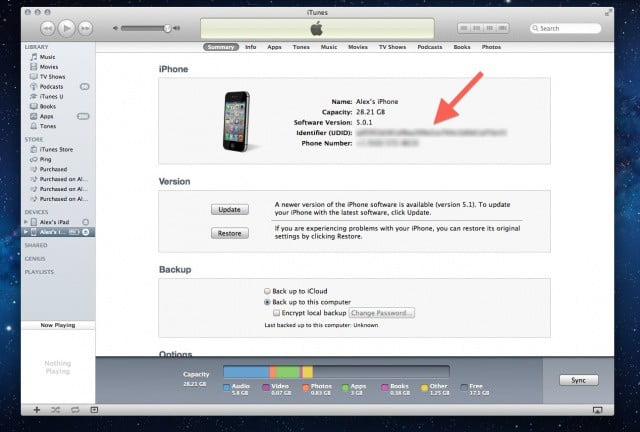This screenshot has width=640, height=432.
Task: Click the Podcasts count badge
Action: click(84, 87)
